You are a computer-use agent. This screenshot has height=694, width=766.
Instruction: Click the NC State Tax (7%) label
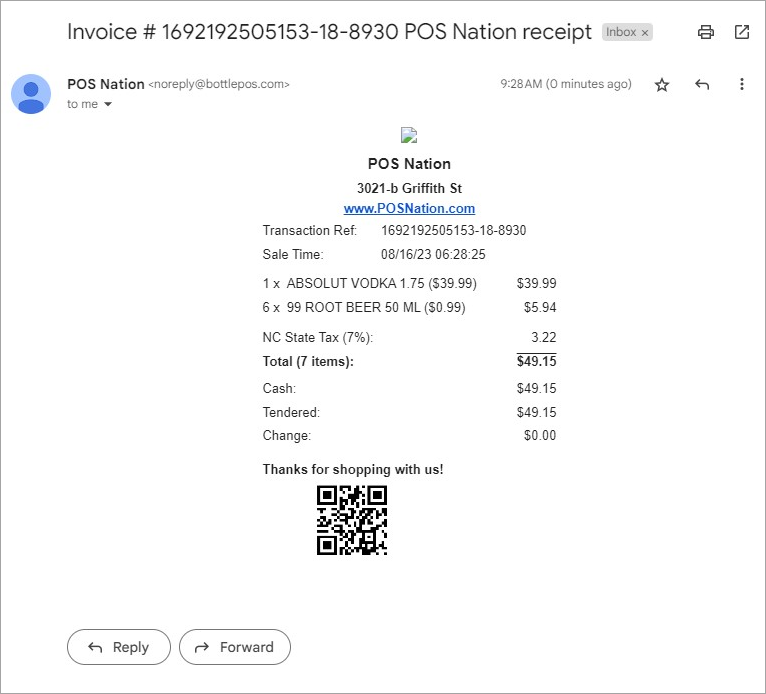(x=318, y=337)
